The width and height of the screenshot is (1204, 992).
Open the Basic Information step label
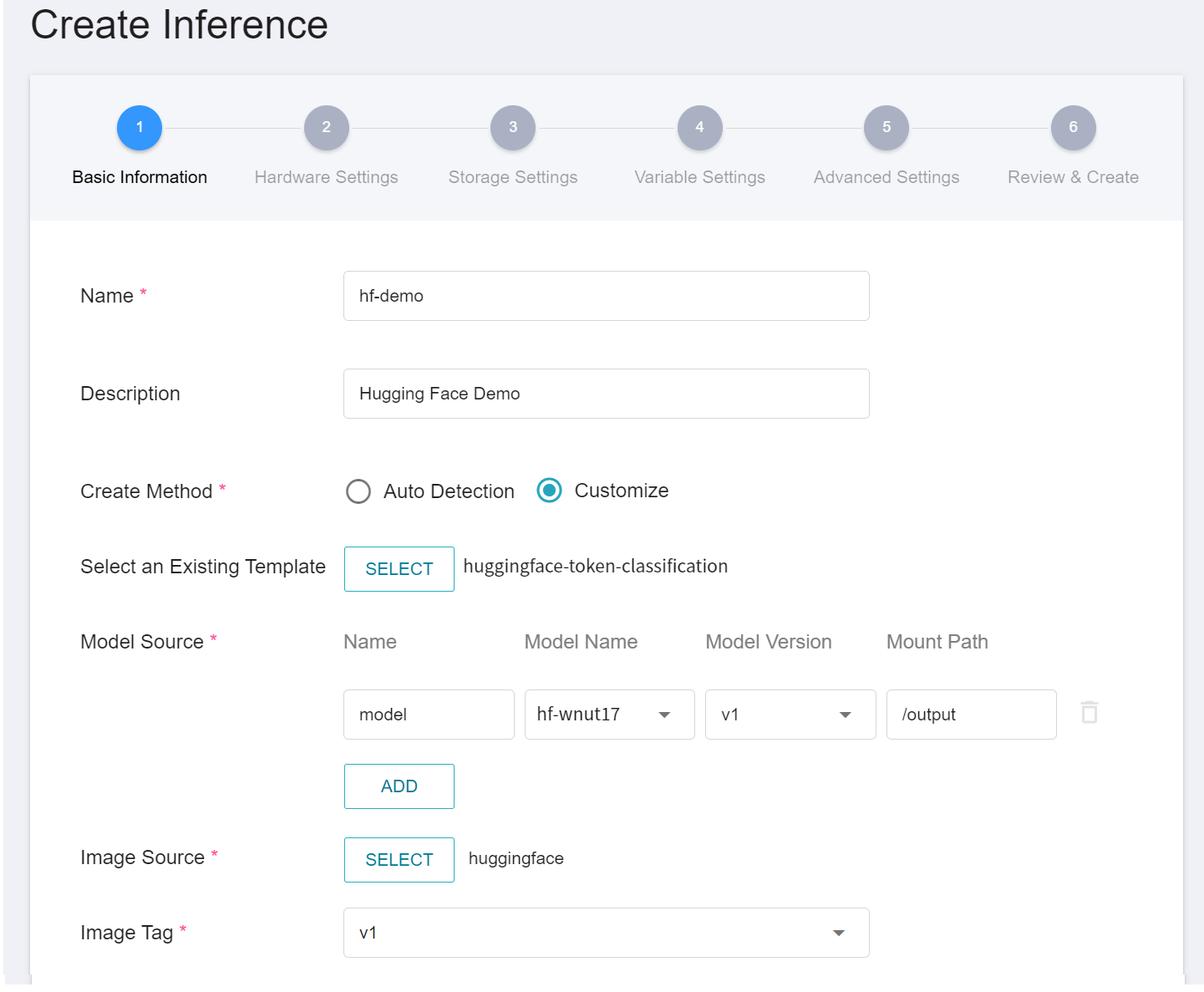click(140, 177)
